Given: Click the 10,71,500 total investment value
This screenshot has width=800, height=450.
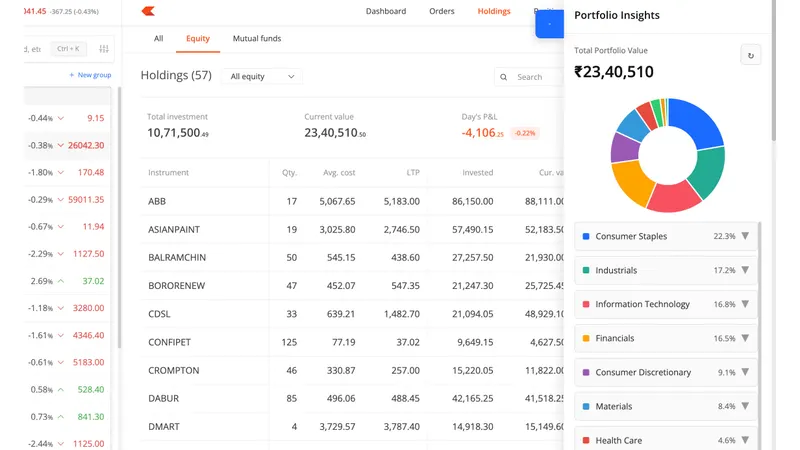Looking at the screenshot, I should coord(178,133).
